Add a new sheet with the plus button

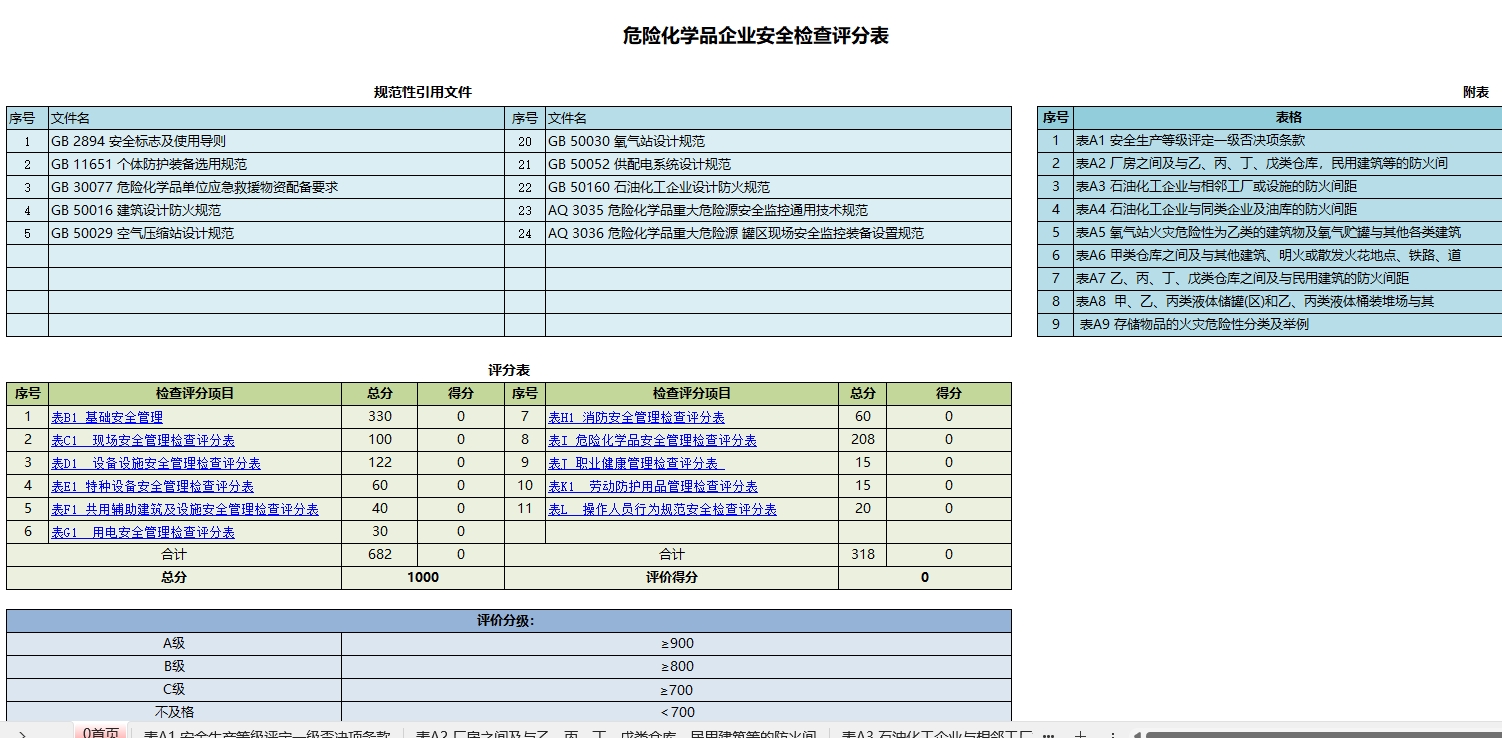[x=1080, y=734]
